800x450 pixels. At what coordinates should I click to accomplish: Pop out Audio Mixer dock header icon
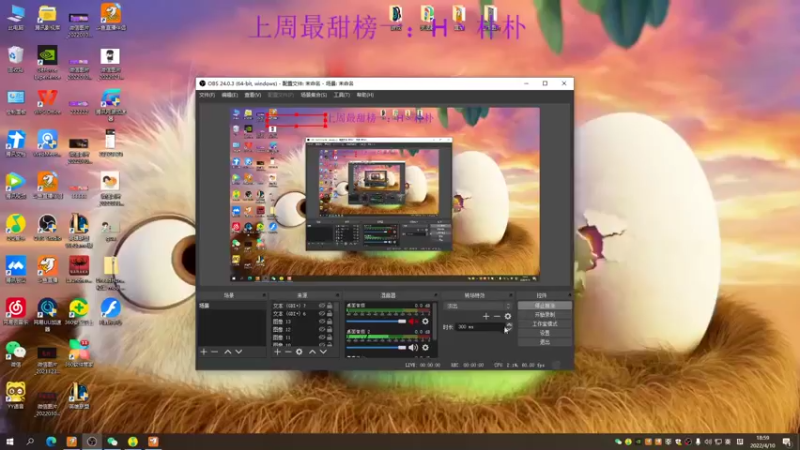pos(435,295)
